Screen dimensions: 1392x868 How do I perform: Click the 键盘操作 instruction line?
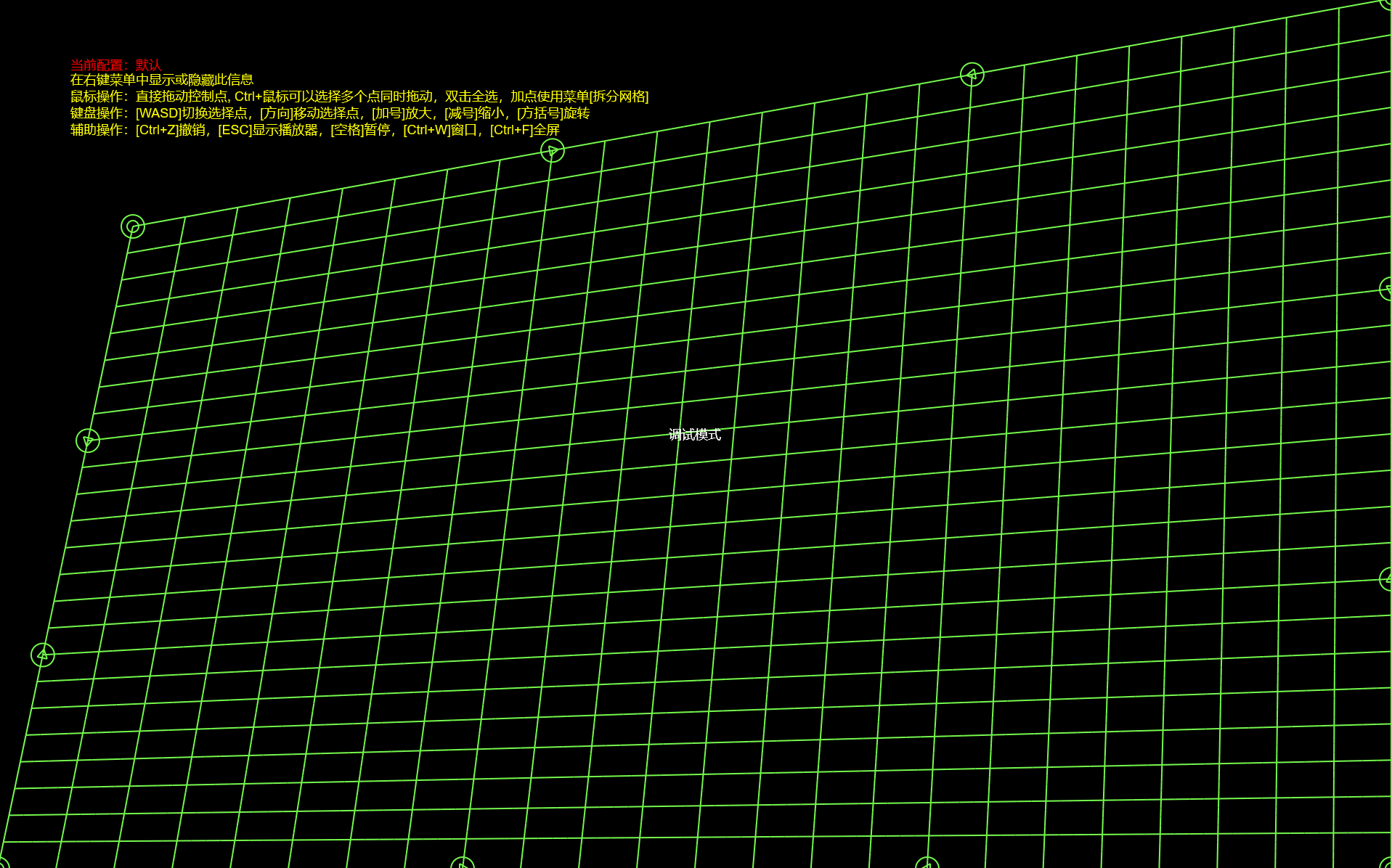pyautogui.click(x=330, y=113)
